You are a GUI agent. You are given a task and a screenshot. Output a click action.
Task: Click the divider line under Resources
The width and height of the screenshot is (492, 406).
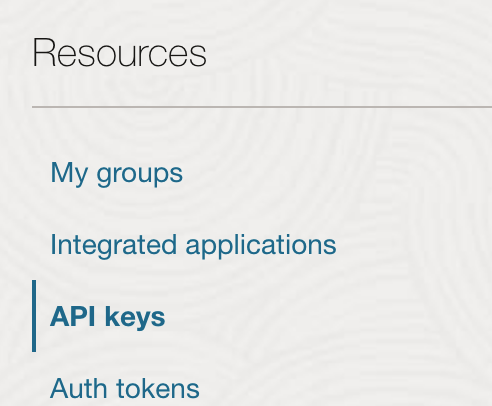coord(262,107)
